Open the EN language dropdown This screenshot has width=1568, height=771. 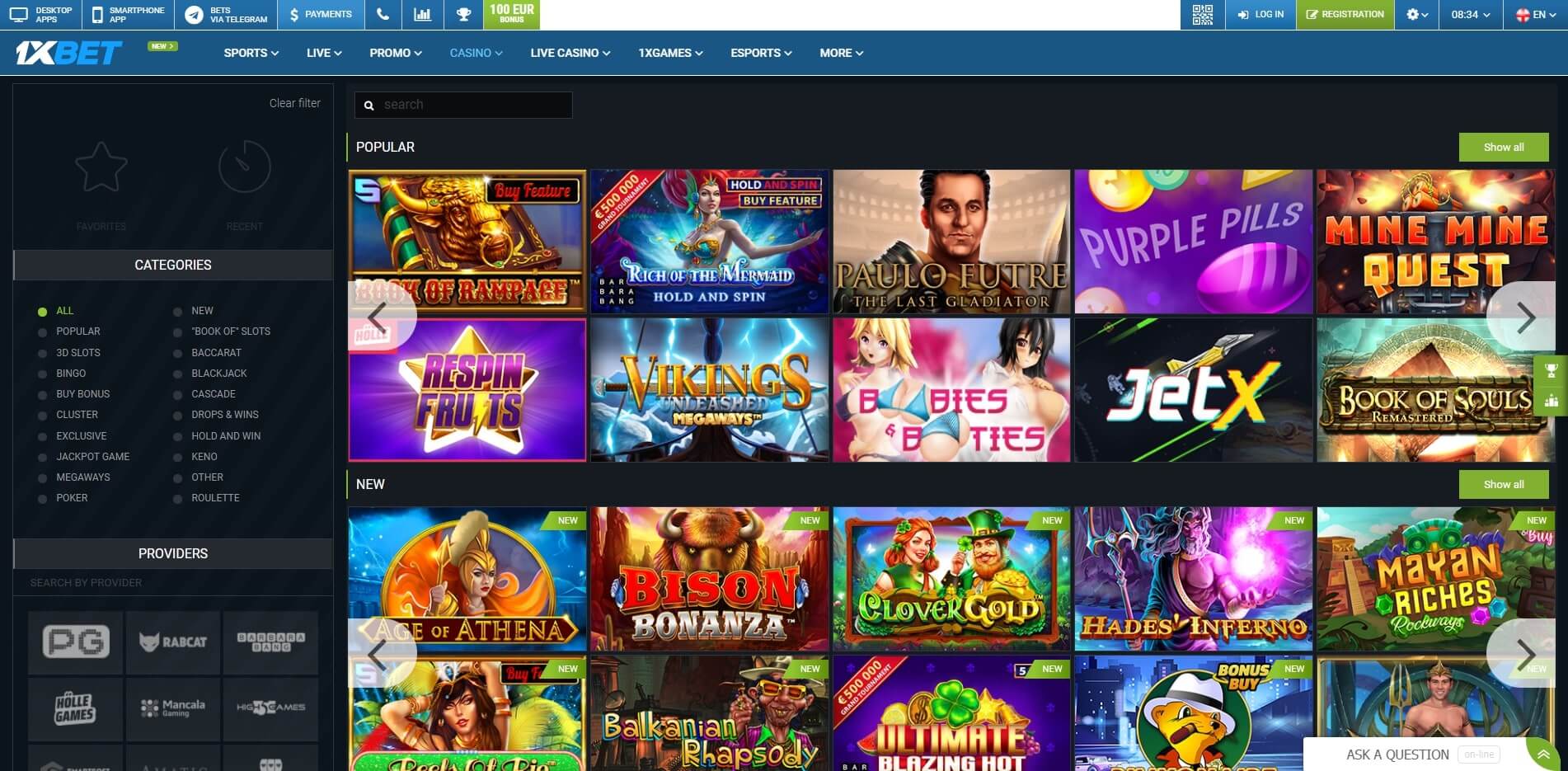tap(1540, 14)
